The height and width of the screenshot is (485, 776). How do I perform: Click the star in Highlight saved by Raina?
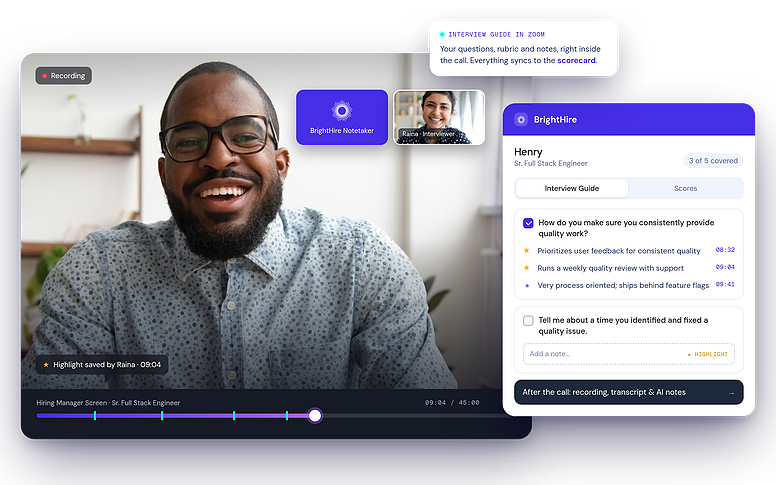coord(46,365)
